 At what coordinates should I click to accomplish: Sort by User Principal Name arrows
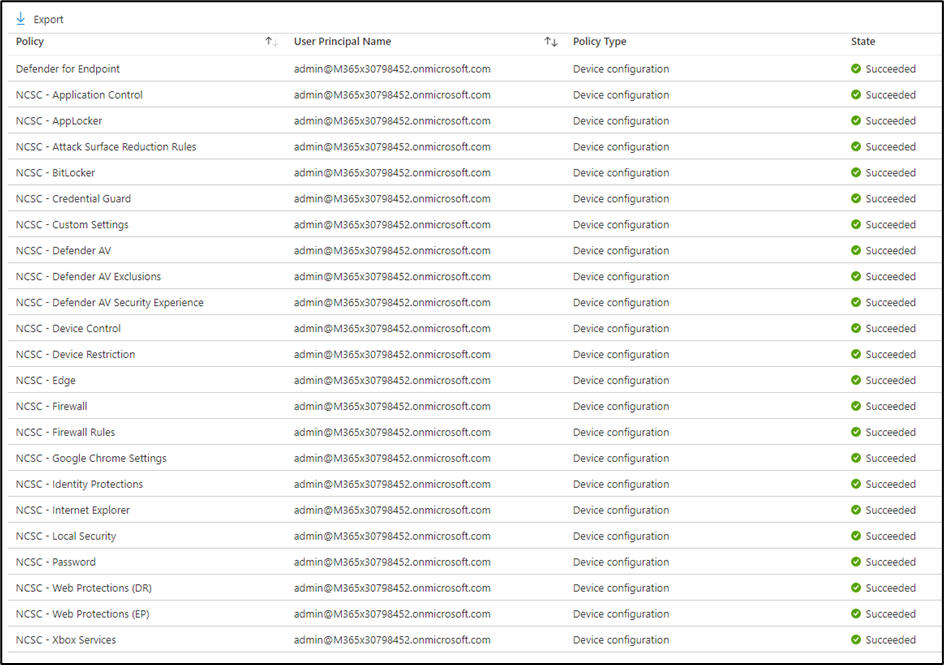551,42
